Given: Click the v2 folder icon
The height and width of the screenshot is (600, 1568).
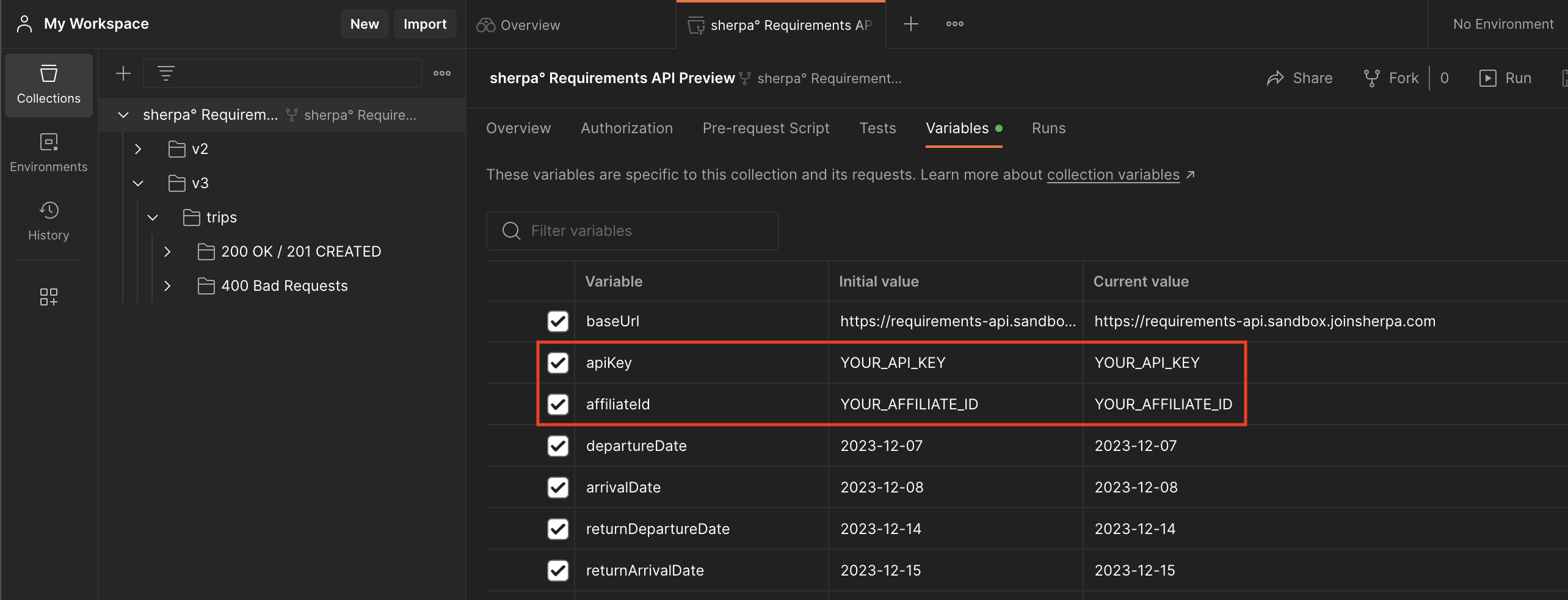Looking at the screenshot, I should coord(177,149).
